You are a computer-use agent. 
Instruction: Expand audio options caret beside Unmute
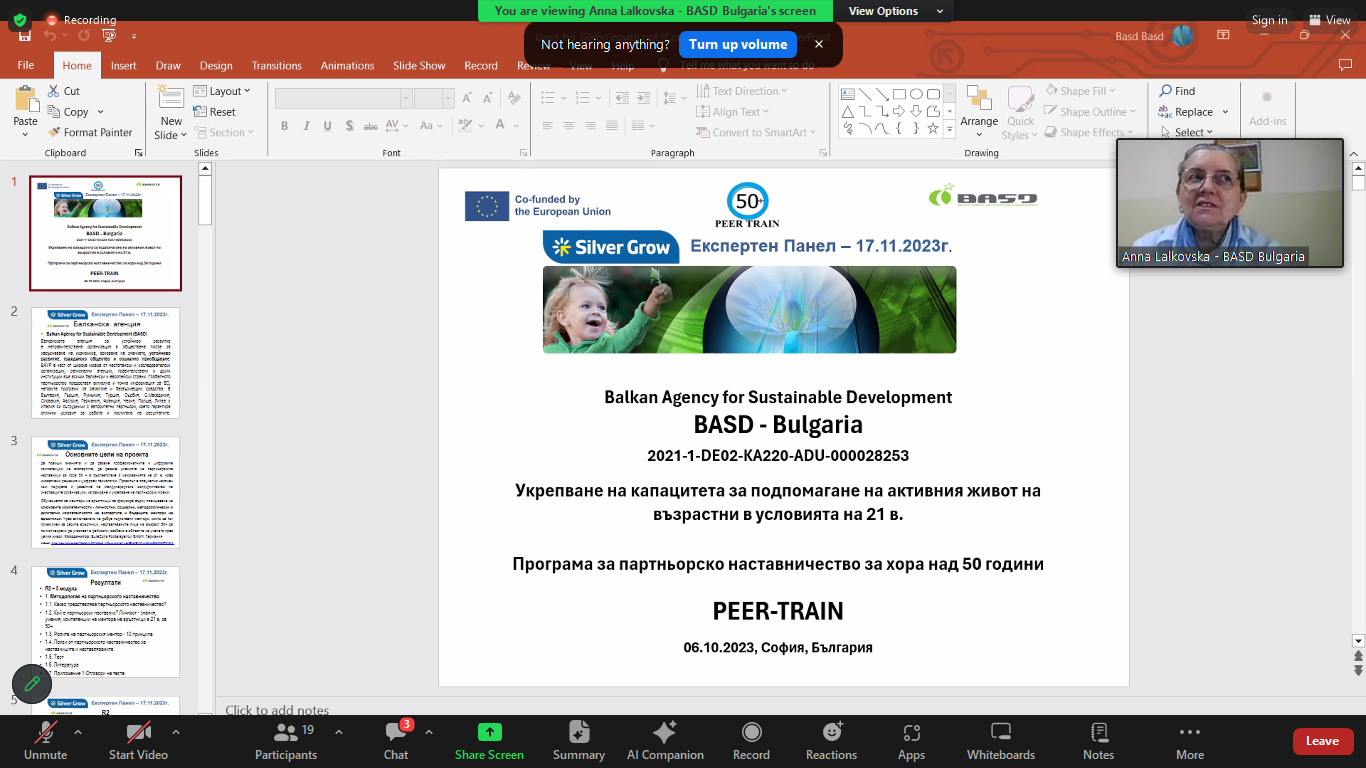tap(78, 732)
